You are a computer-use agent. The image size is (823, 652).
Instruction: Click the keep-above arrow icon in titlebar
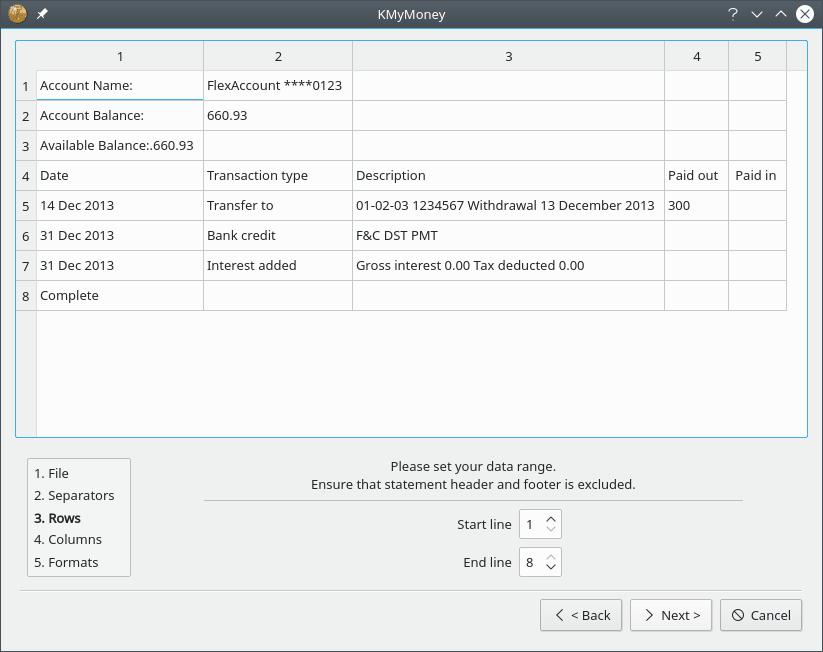779,14
